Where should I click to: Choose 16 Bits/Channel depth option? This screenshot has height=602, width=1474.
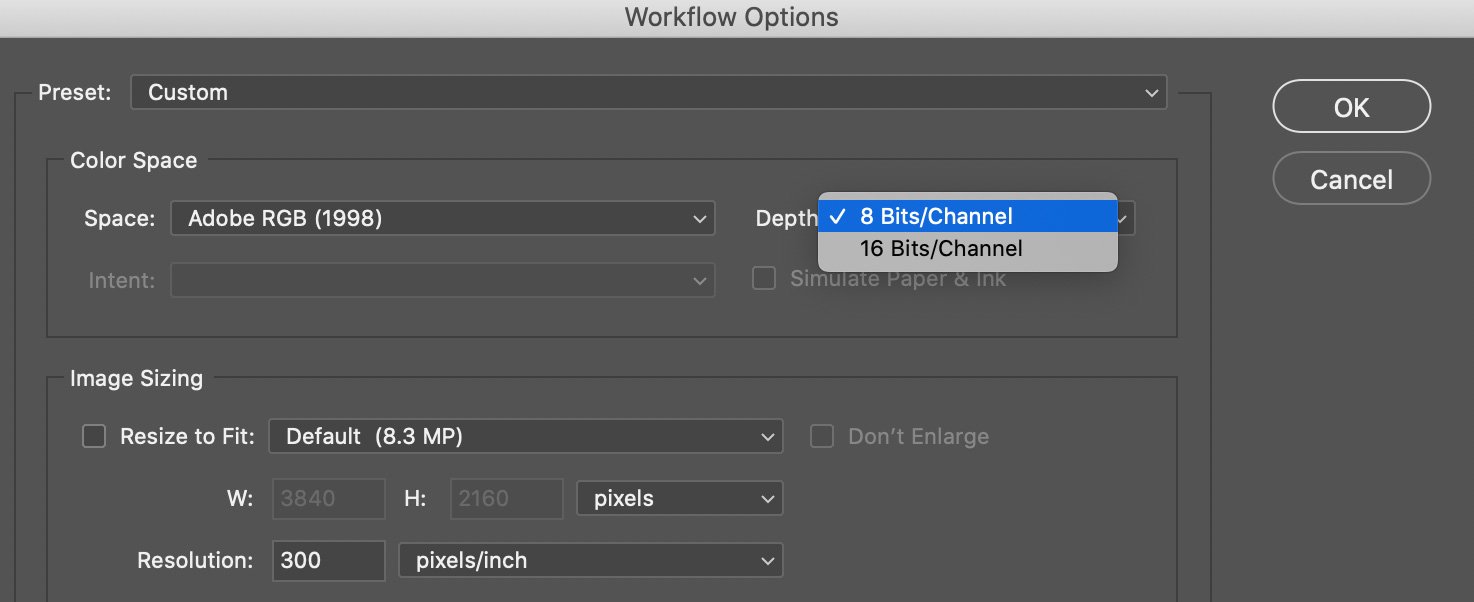point(967,248)
